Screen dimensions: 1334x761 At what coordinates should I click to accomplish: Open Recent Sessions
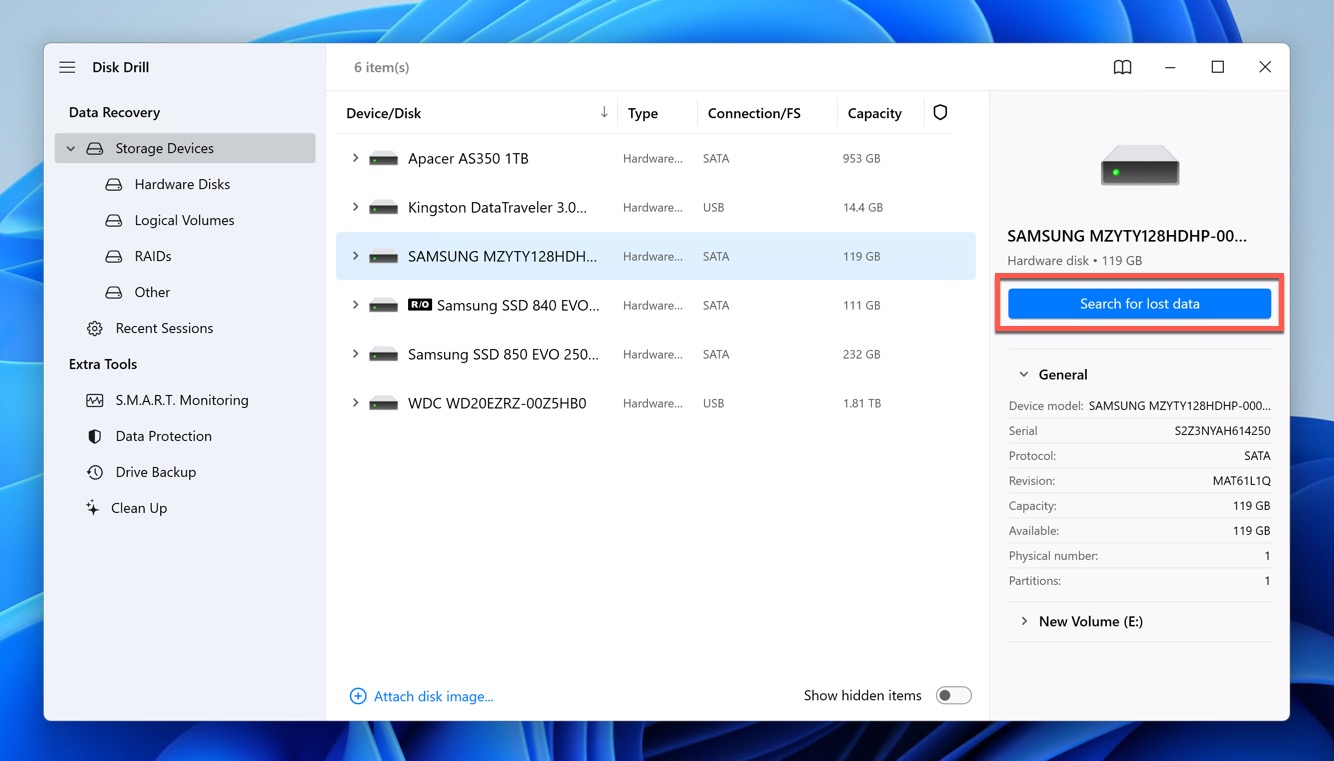point(164,328)
